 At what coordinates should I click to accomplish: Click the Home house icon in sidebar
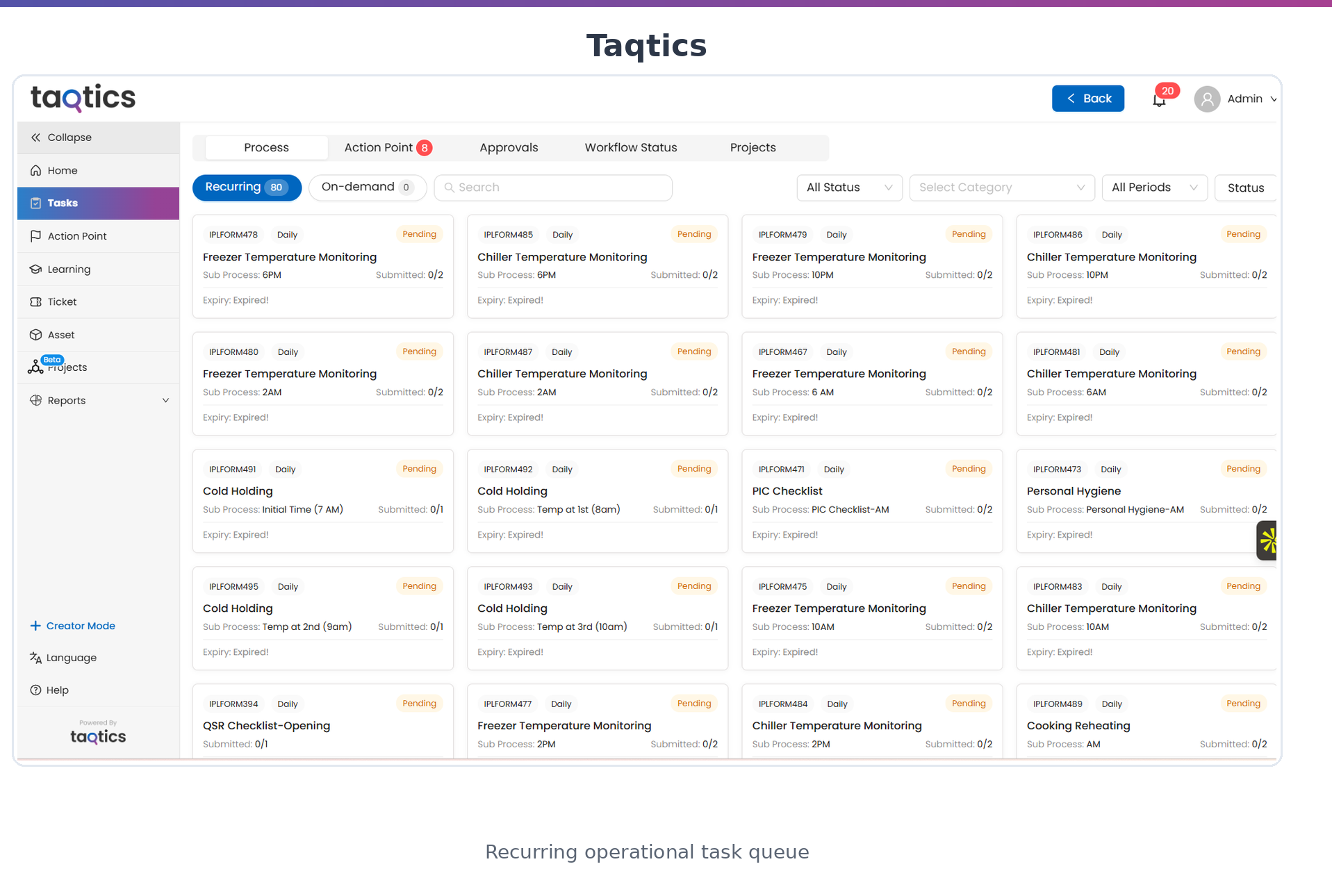(35, 170)
